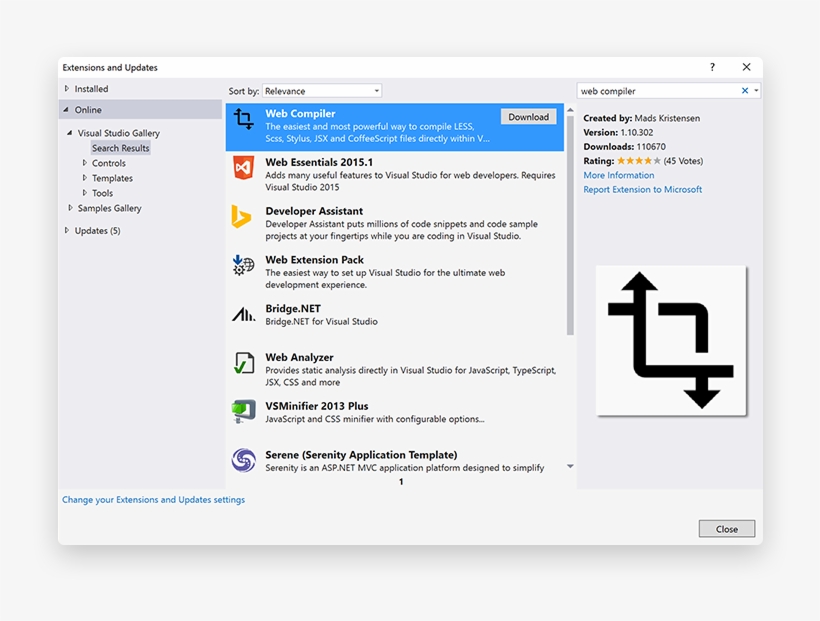Click the Downloads: 110670 text
Screen dimensions: 820x621
(624, 146)
